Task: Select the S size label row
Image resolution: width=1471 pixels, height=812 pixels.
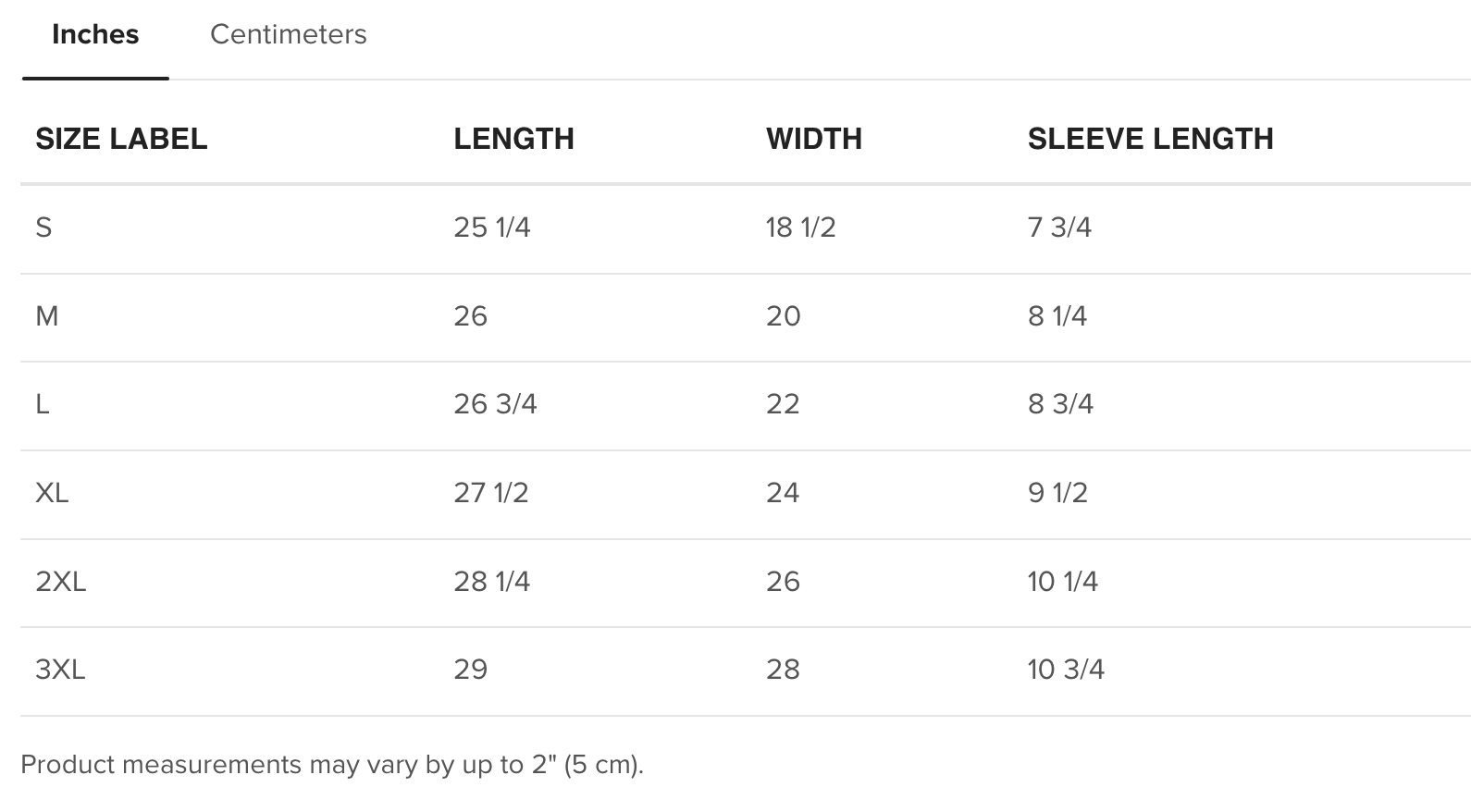Action: [x=43, y=228]
